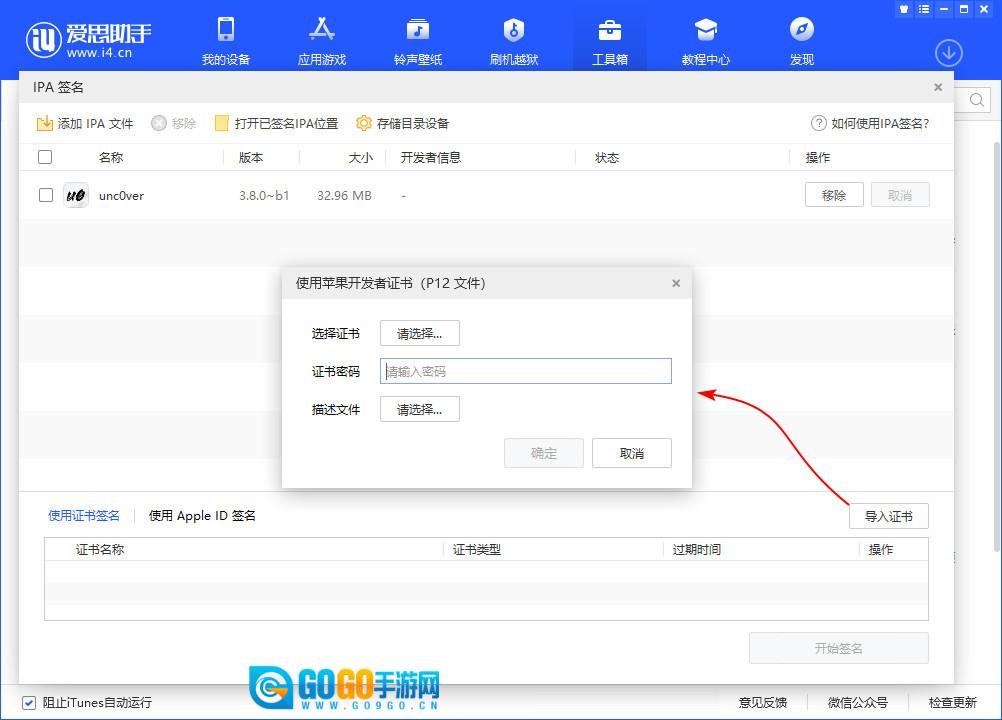Image resolution: width=1002 pixels, height=720 pixels.
Task: Click 取消 in the certificate dialog
Action: 631,454
